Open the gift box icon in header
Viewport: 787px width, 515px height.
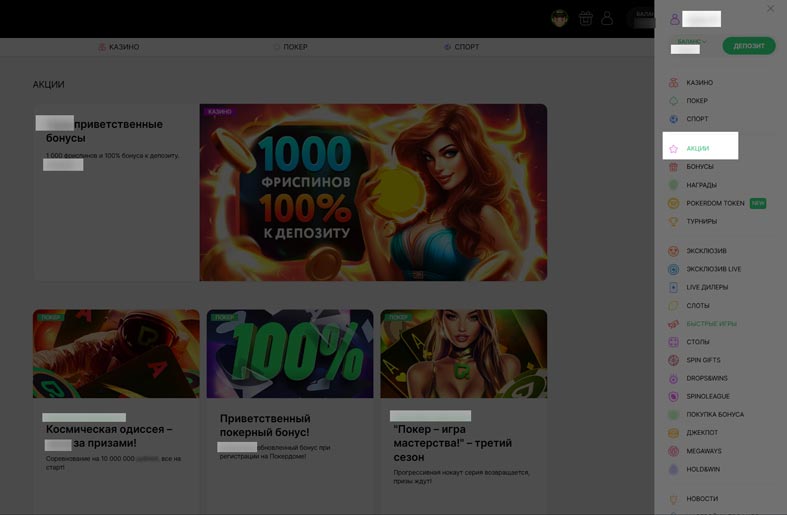pyautogui.click(x=585, y=19)
